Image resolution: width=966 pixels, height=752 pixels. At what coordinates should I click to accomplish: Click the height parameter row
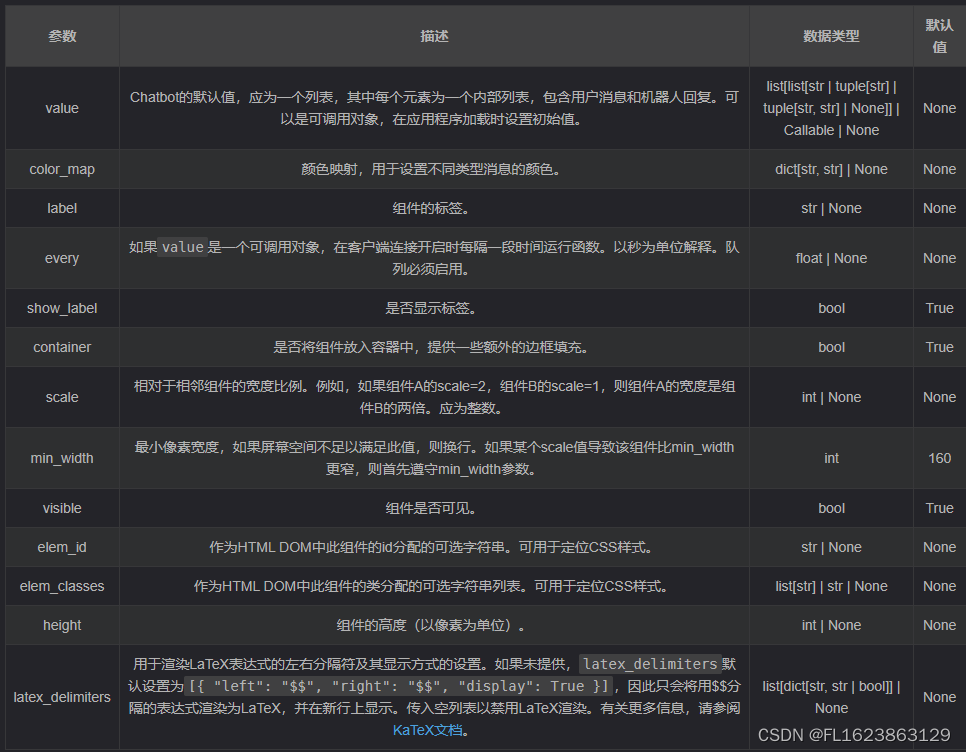click(61, 625)
